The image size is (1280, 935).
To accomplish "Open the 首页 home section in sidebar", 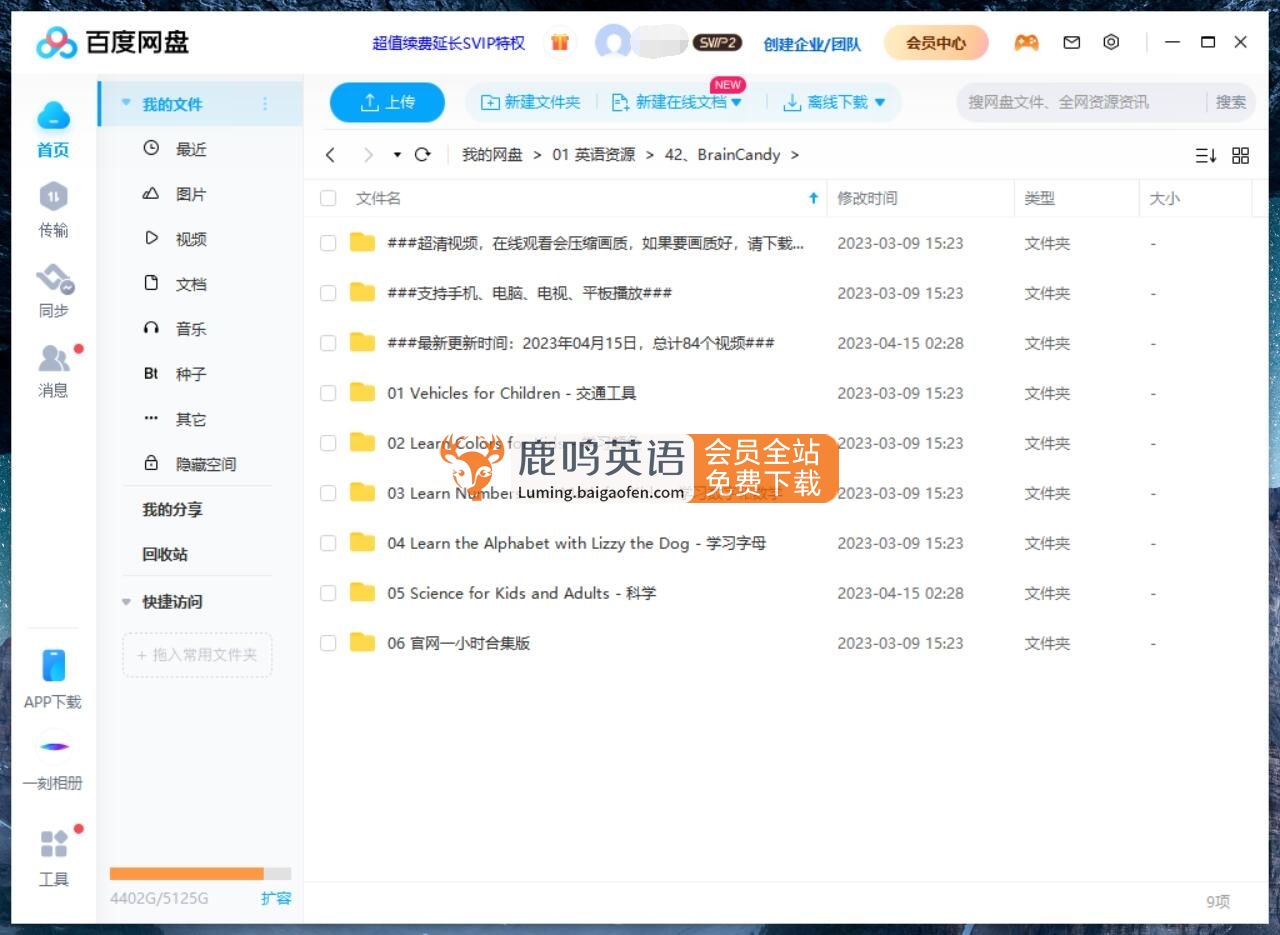I will 53,130.
